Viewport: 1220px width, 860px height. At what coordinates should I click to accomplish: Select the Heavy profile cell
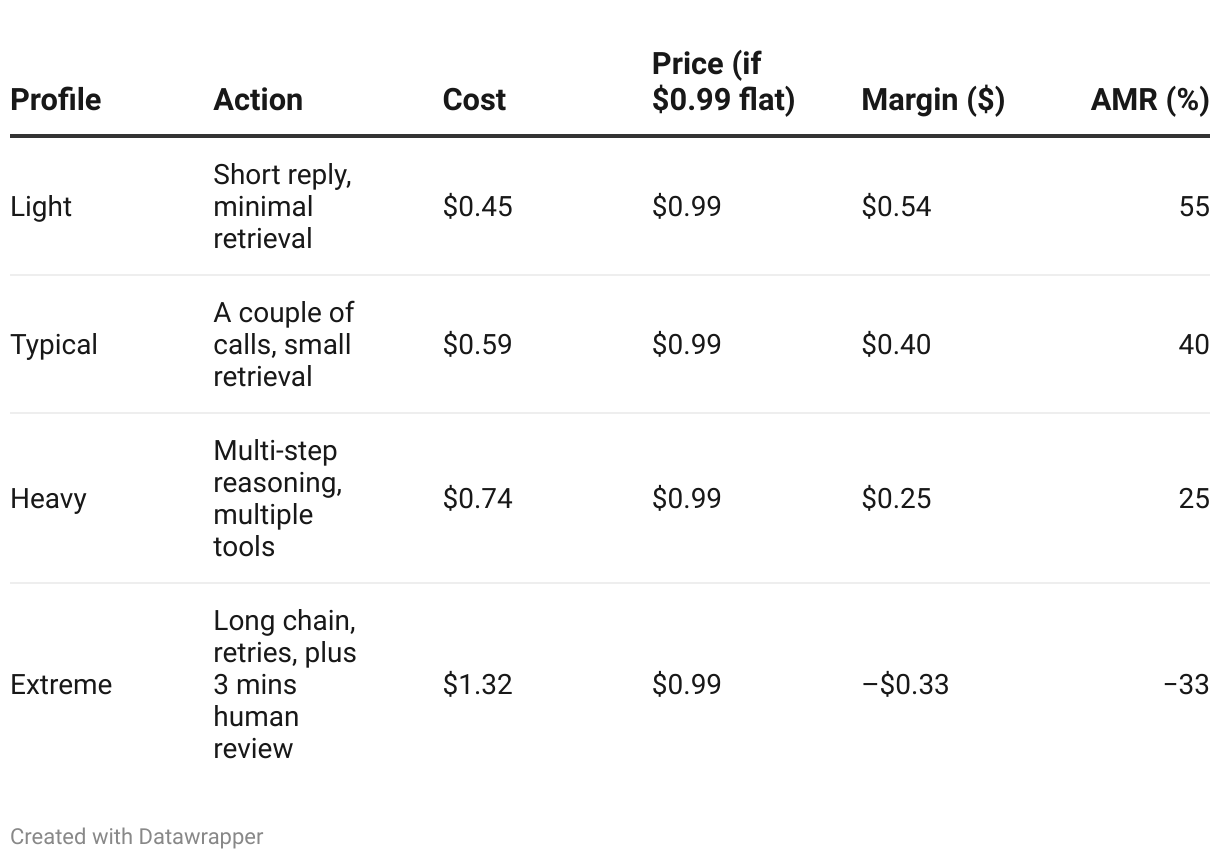pos(48,499)
